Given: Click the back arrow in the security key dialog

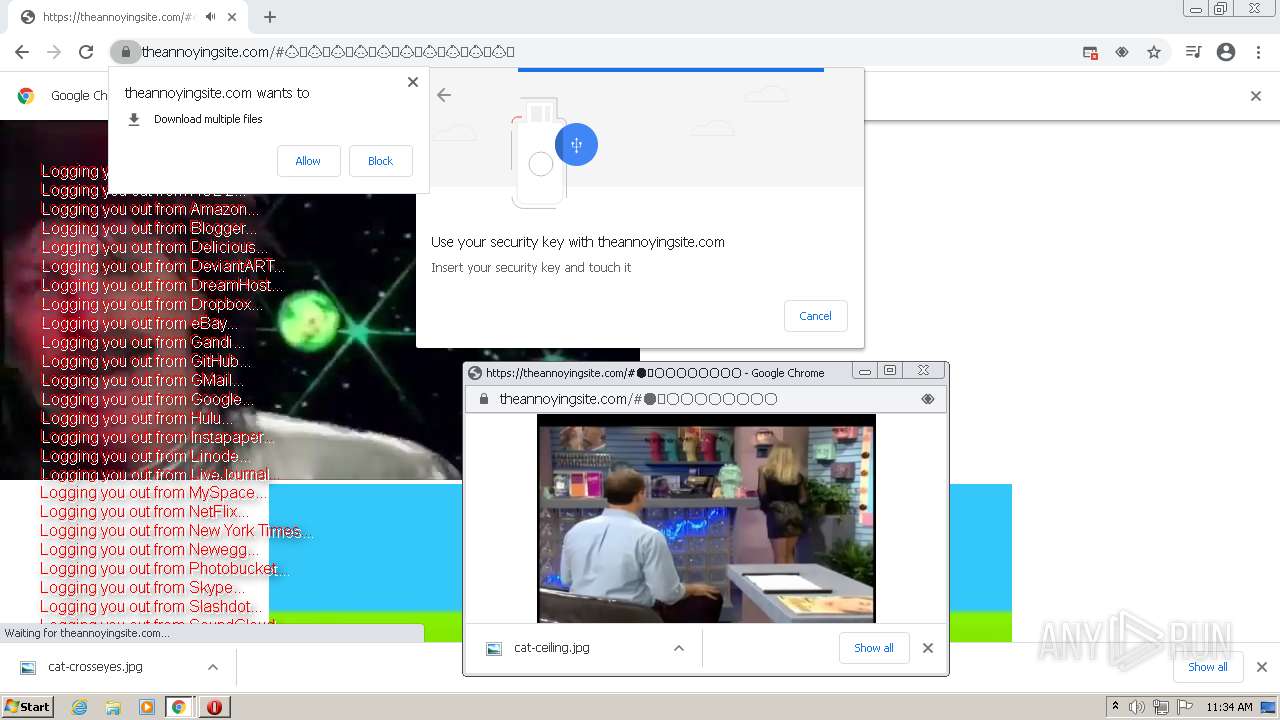Looking at the screenshot, I should [444, 95].
